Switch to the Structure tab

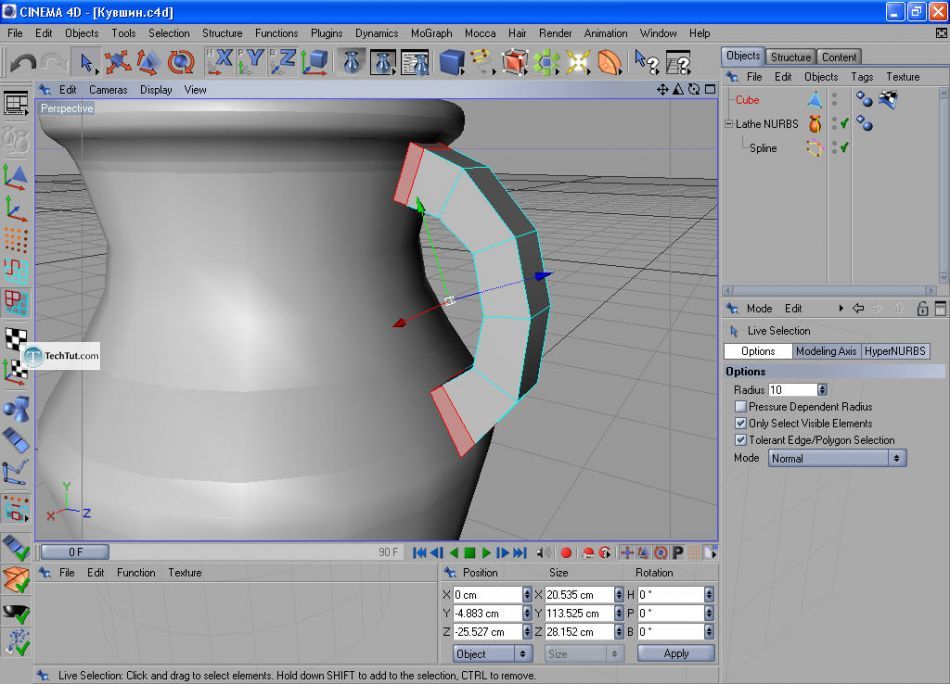pos(791,57)
